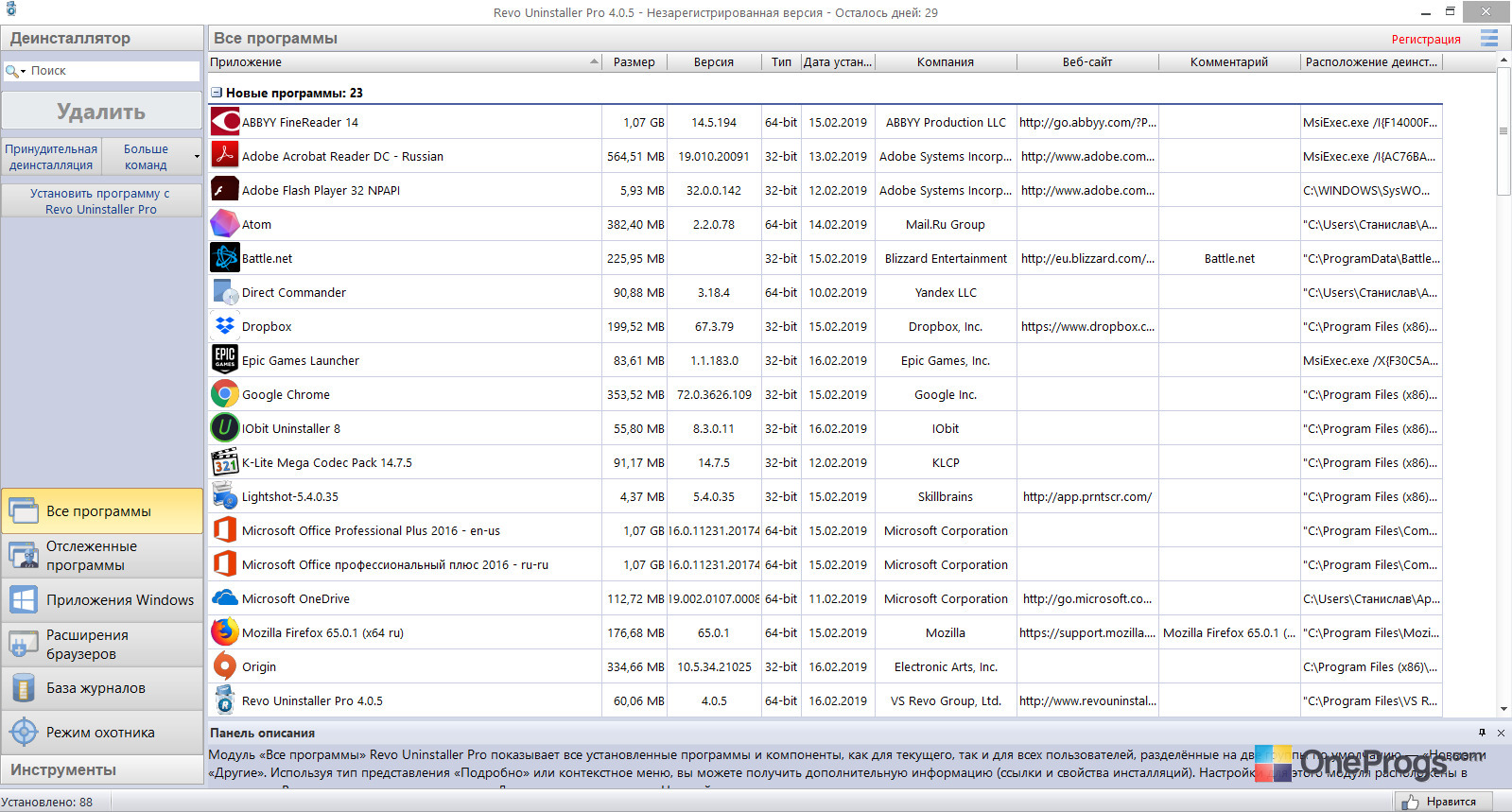
Task: Collapse Новые программы group
Action: tap(217, 93)
